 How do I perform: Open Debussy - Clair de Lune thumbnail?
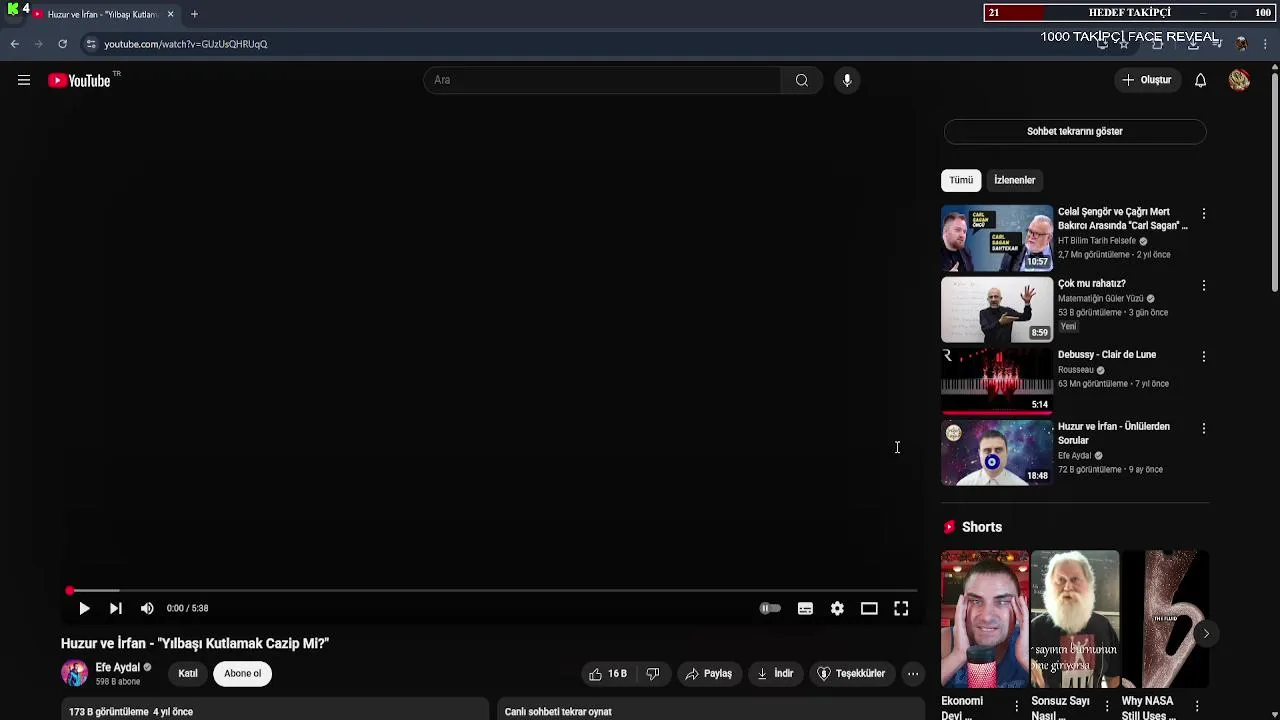click(997, 381)
